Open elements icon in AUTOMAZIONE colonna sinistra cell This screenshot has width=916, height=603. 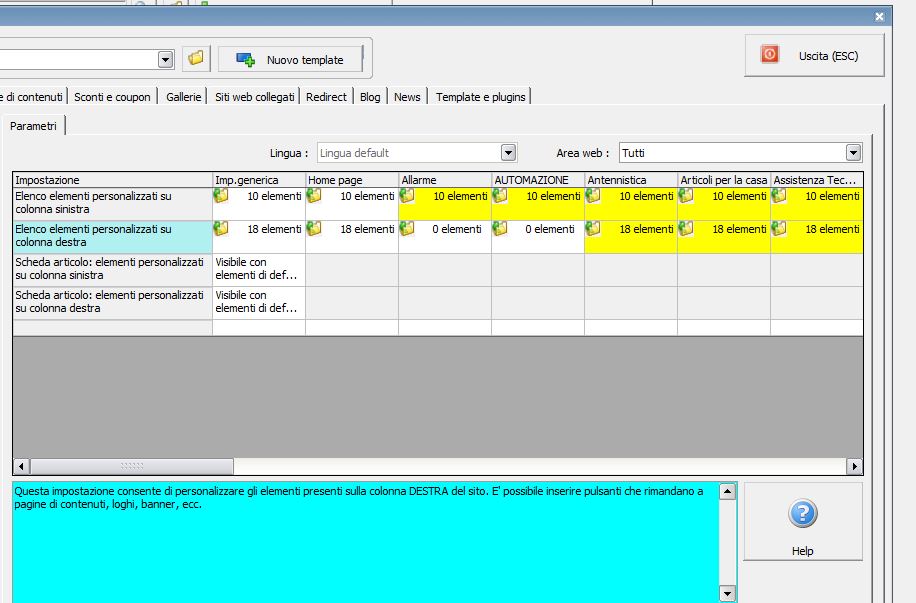tap(499, 196)
